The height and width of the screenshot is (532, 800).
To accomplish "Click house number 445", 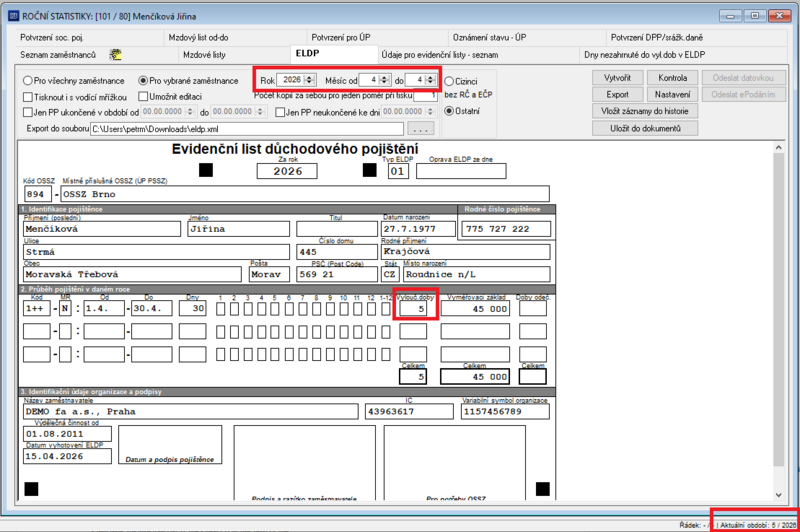I will pos(337,252).
